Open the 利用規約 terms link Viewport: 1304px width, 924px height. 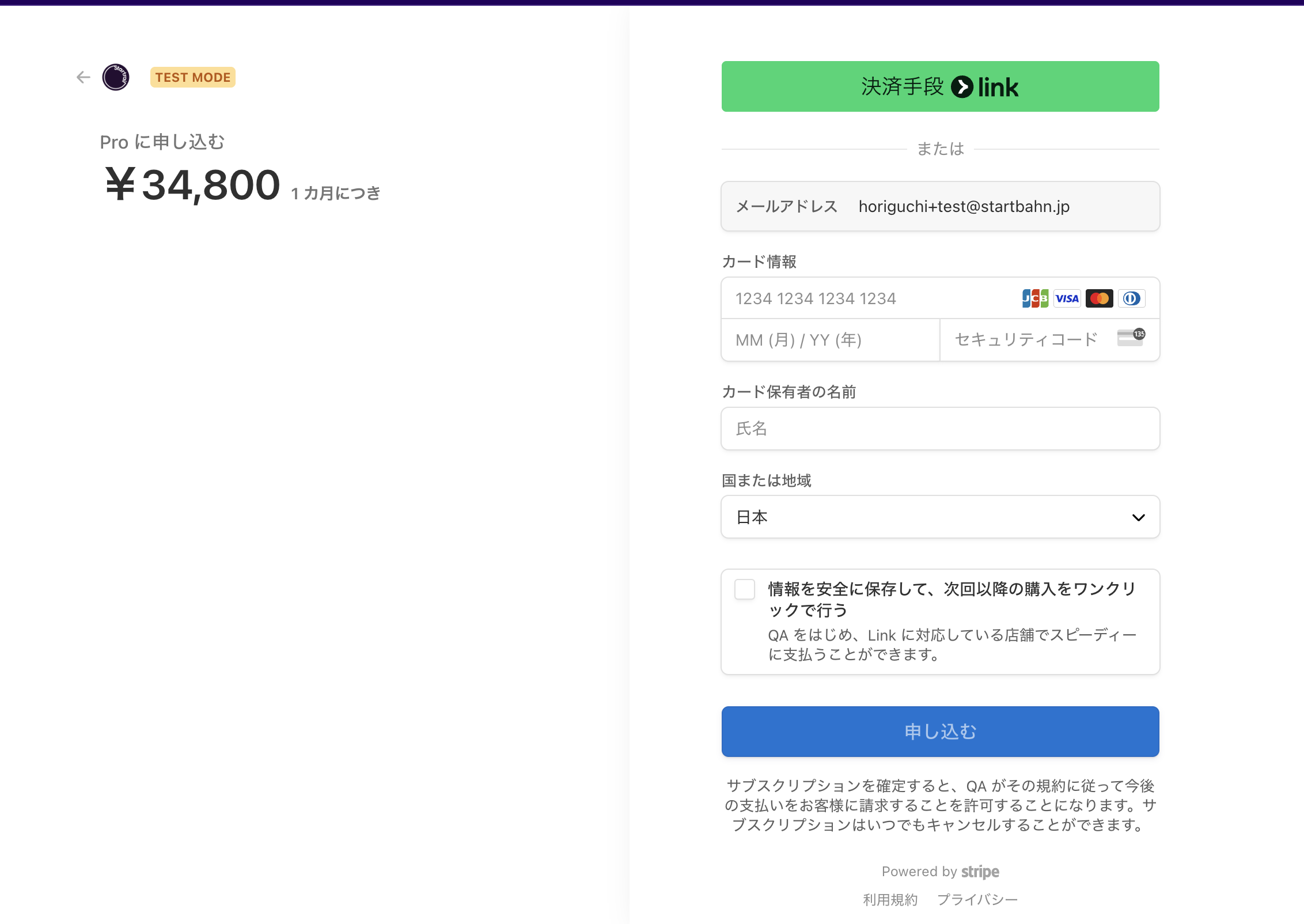pyautogui.click(x=890, y=900)
